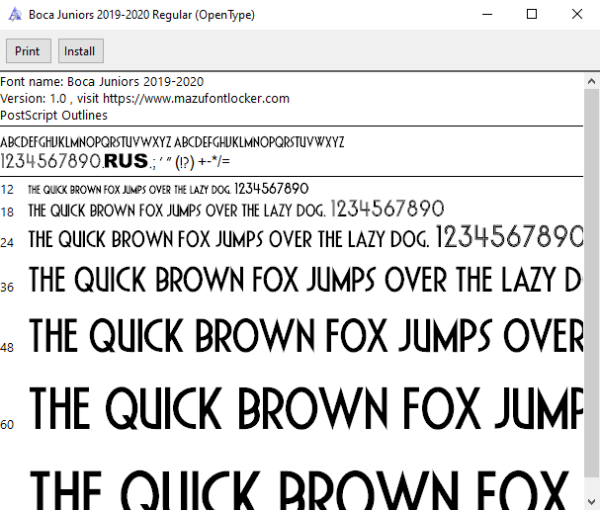Click the 36 point size label
The width and height of the screenshot is (600, 510).
click(x=7, y=287)
